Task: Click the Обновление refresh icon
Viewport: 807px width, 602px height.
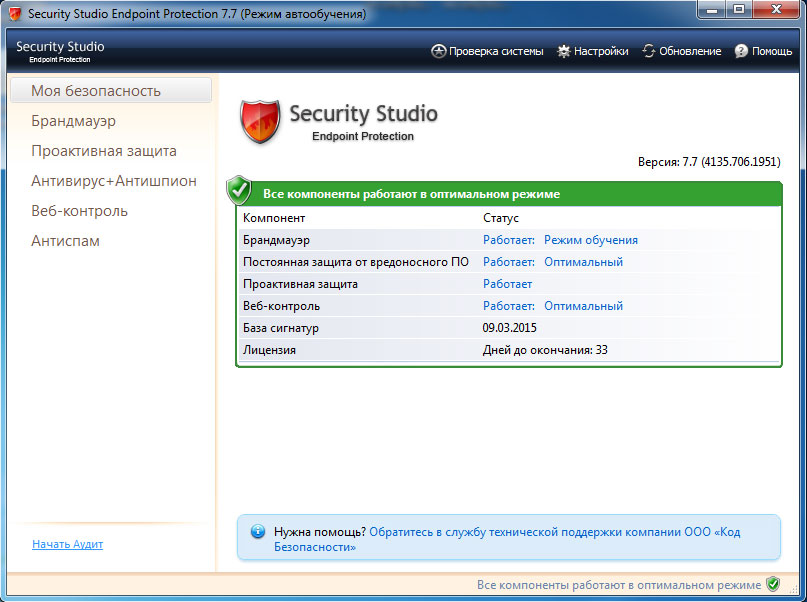Action: pyautogui.click(x=648, y=51)
